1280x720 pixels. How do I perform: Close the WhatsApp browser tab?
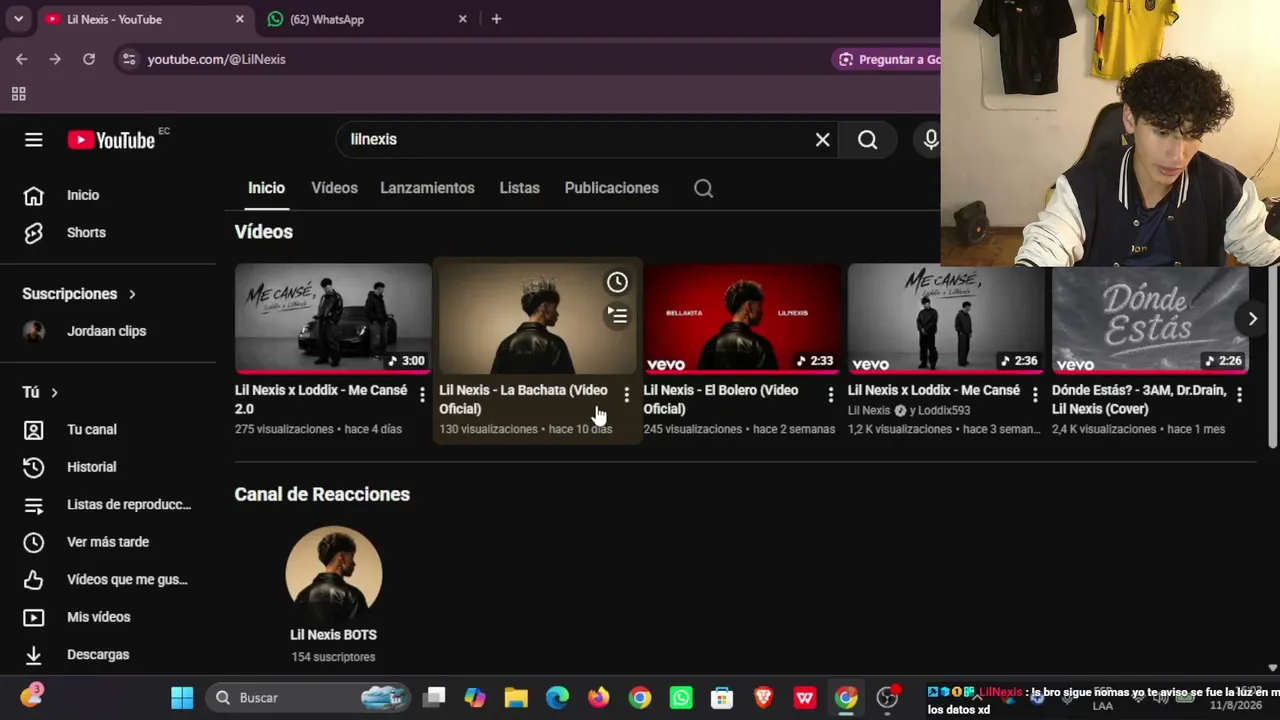(x=463, y=19)
